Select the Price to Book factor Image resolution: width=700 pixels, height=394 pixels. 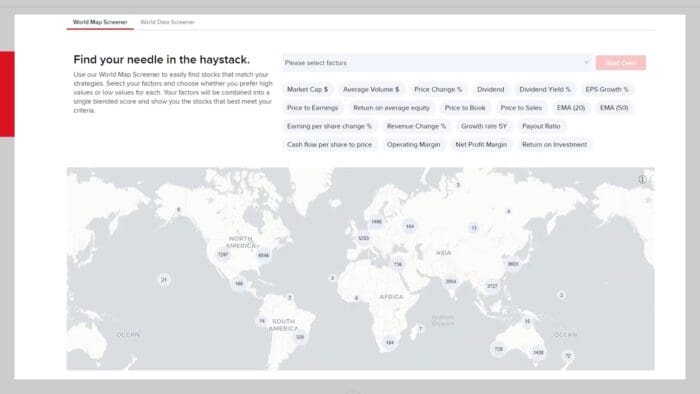pyautogui.click(x=465, y=108)
